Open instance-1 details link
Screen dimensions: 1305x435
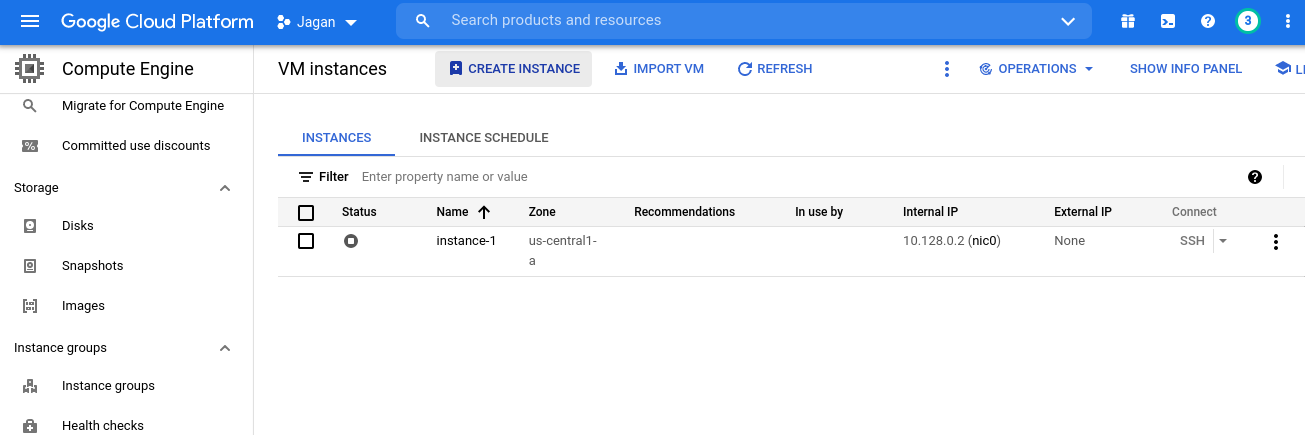tap(466, 241)
